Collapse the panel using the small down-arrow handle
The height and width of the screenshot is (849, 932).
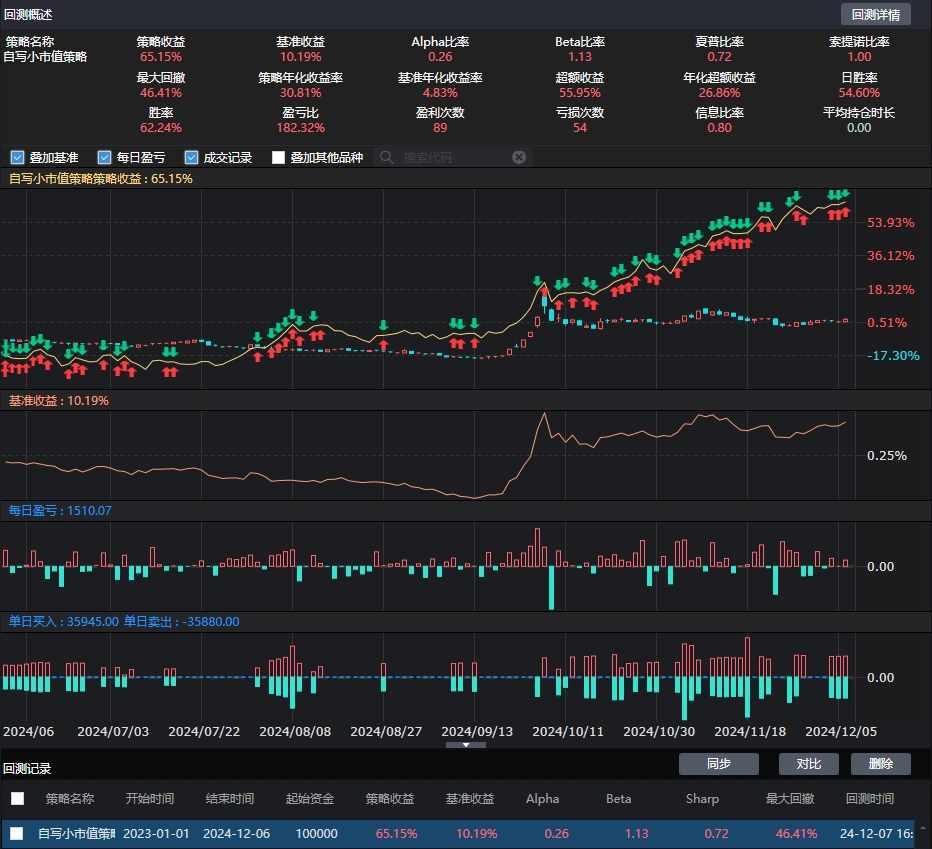coord(466,745)
